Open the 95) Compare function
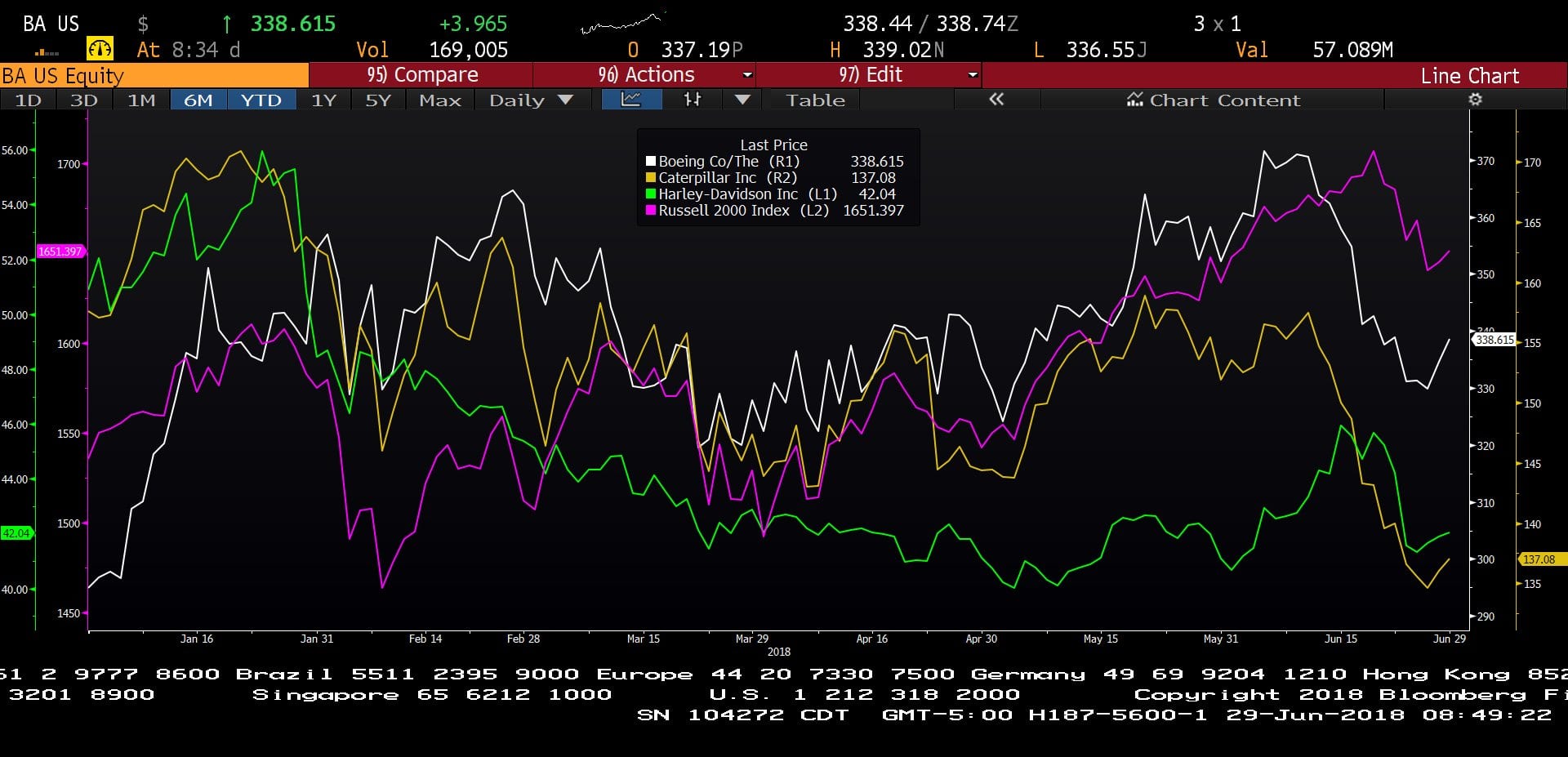 pyautogui.click(x=421, y=75)
